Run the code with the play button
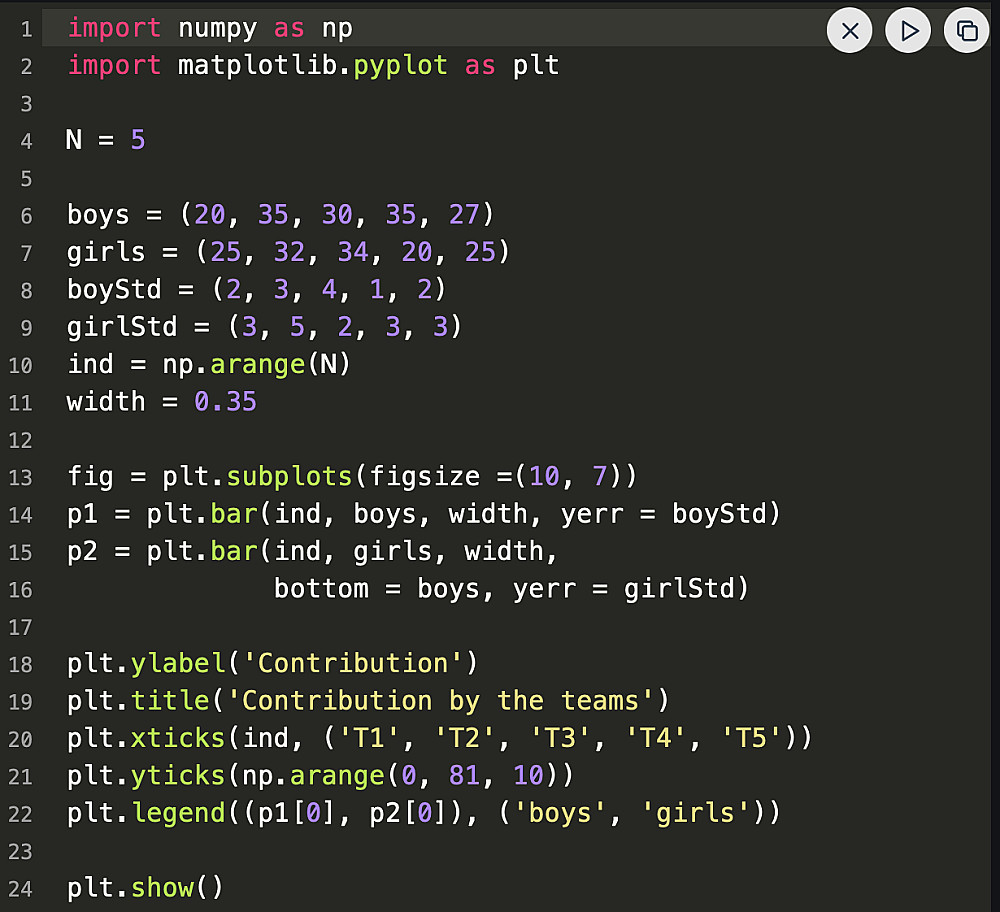Viewport: 1000px width, 912px height. point(908,31)
